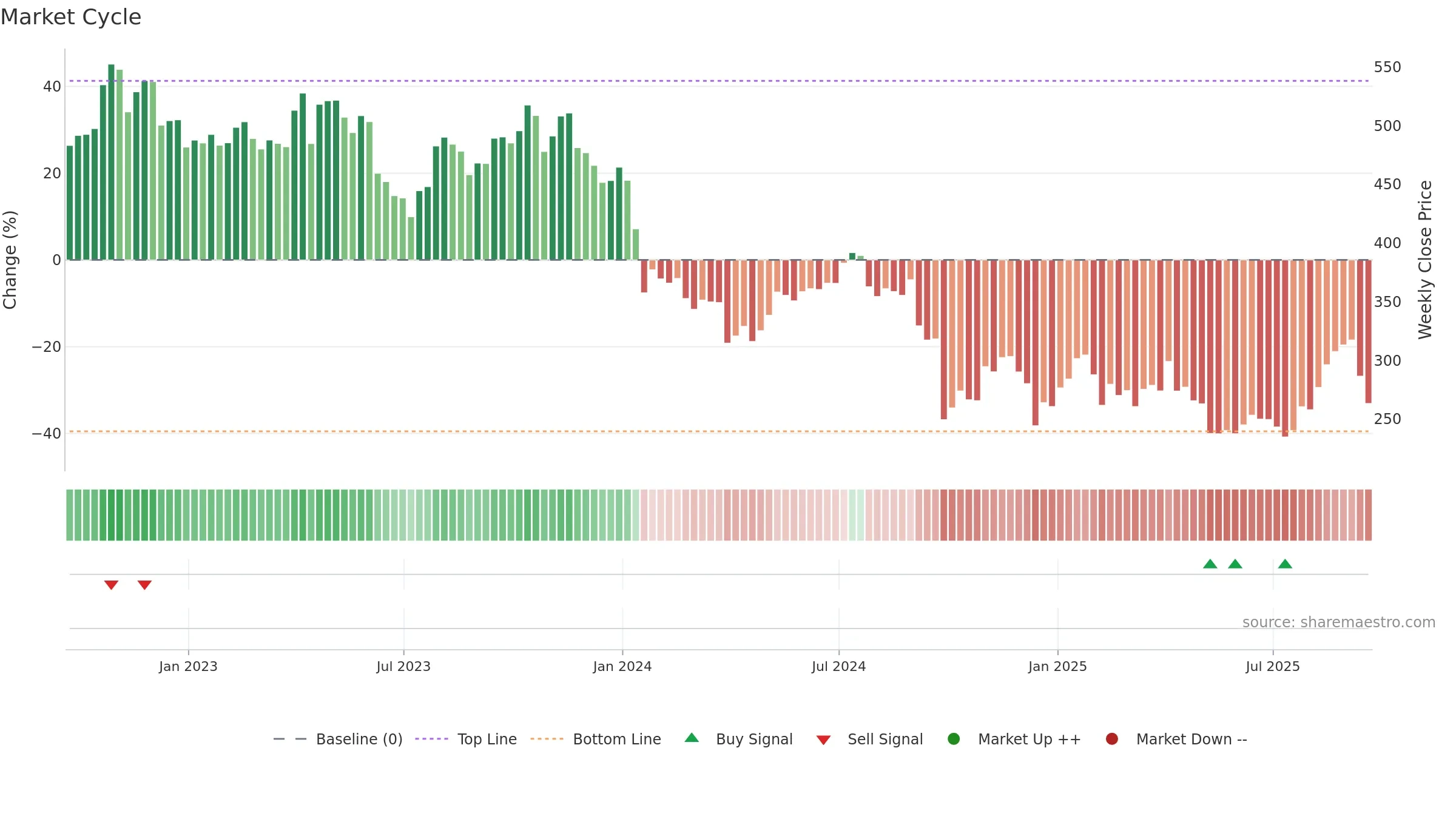Toggle the Baseline (0) legend entry
This screenshot has height=819, width=1456.
[x=338, y=739]
